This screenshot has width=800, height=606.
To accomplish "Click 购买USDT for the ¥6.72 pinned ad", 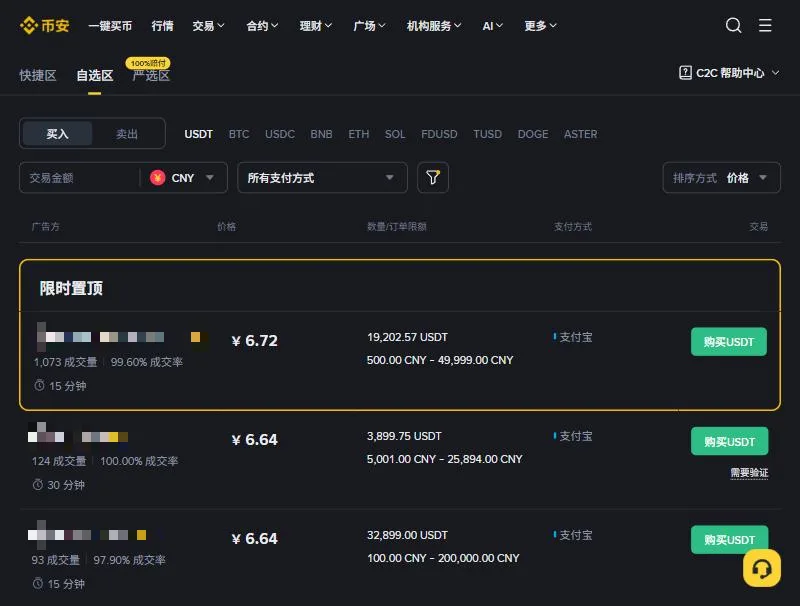I will point(729,342).
